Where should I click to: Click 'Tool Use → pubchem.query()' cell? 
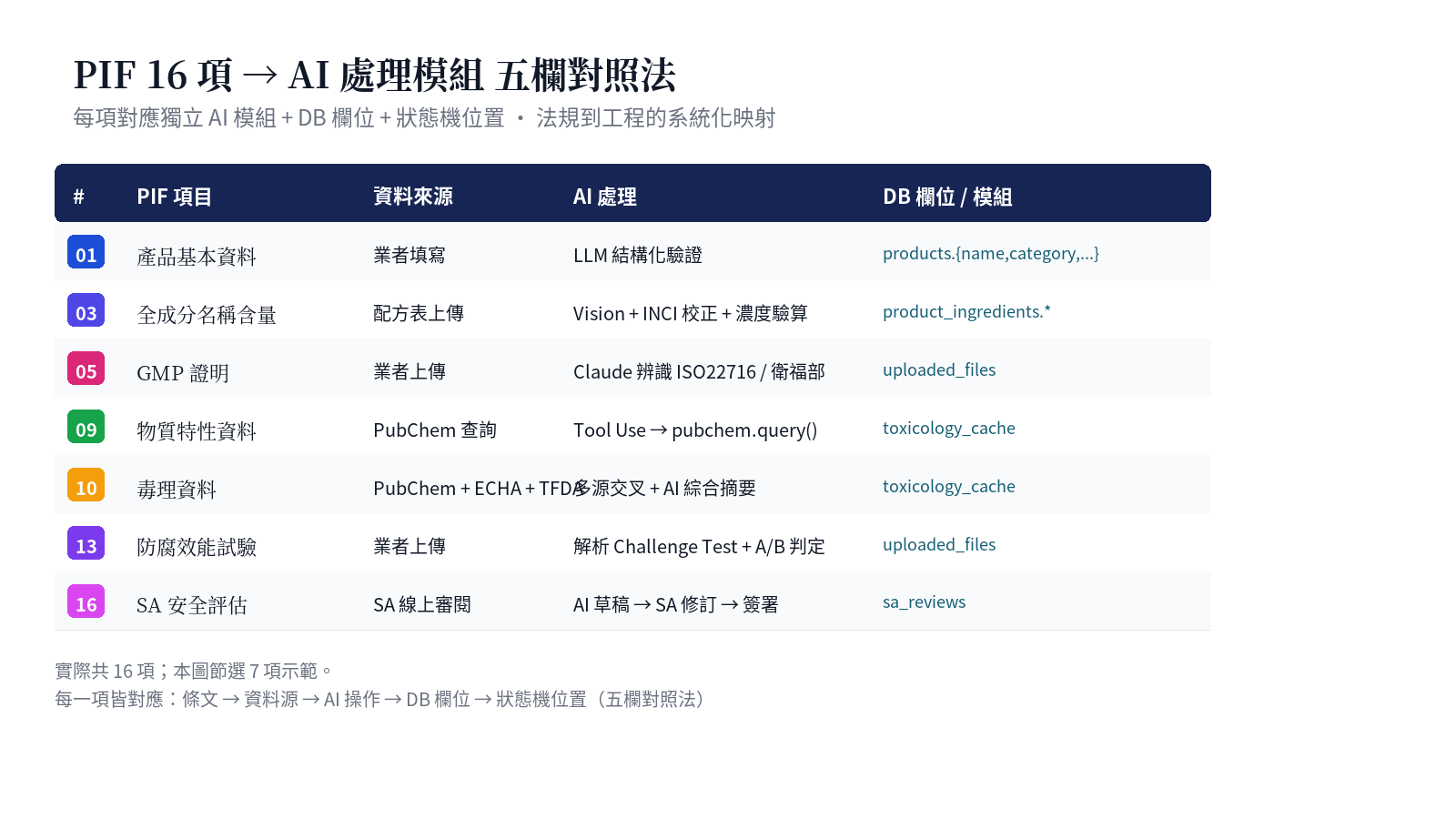[695, 430]
